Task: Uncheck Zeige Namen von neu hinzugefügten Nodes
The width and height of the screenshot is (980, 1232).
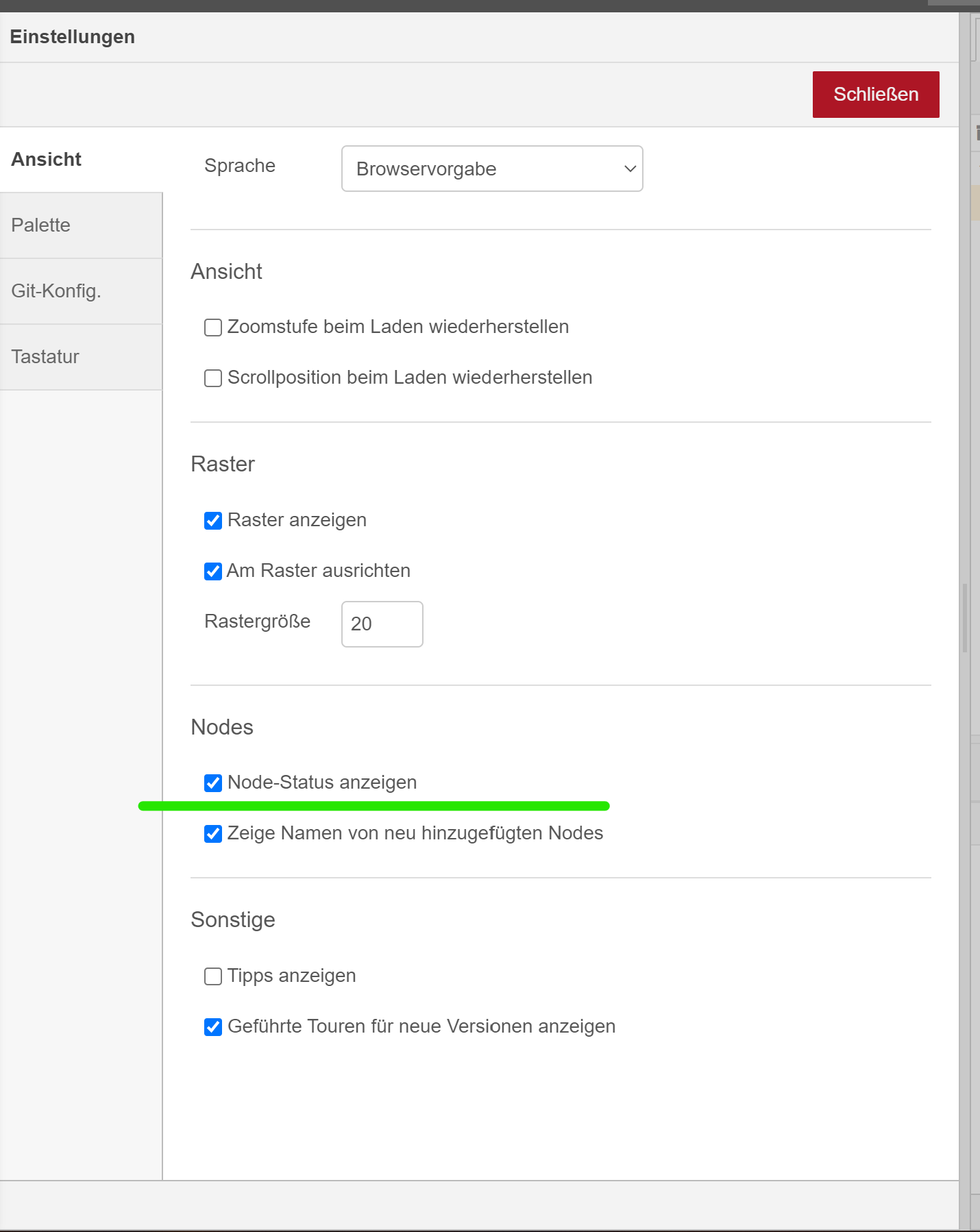Action: 213,834
